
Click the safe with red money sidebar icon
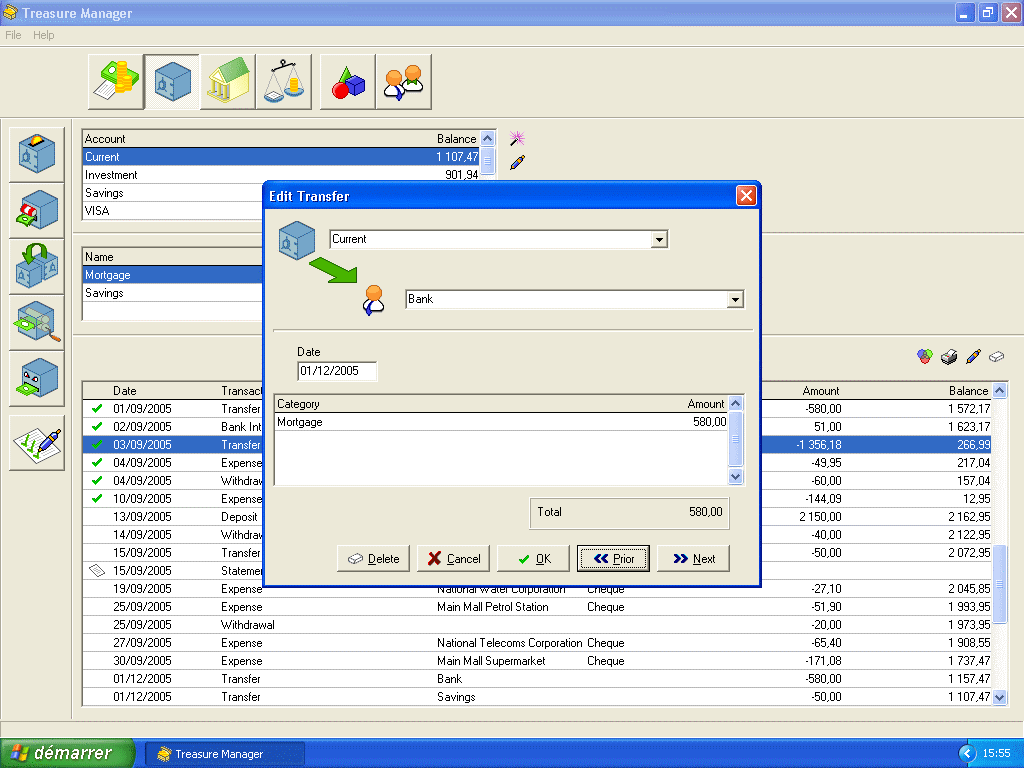[37, 210]
